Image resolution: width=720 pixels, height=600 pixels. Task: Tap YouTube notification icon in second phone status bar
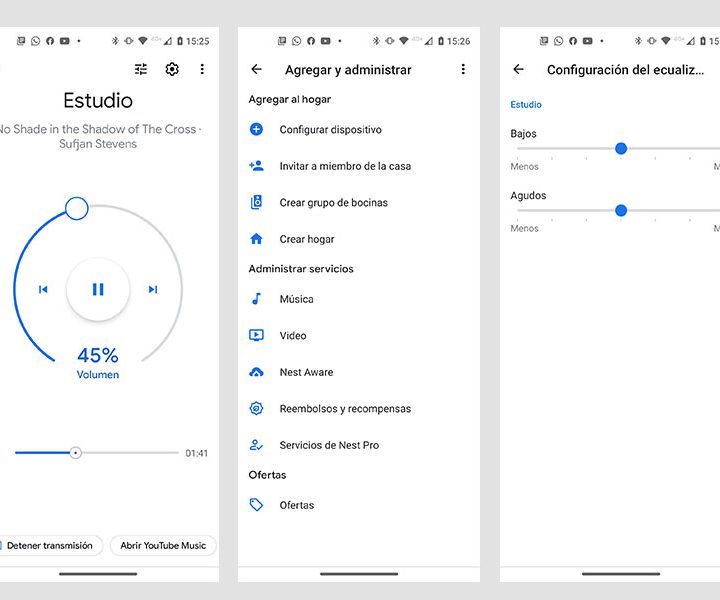pyautogui.click(x=326, y=41)
